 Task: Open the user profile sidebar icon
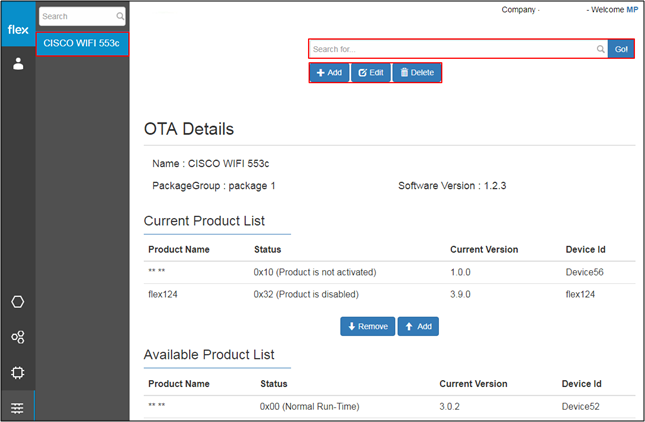18,64
